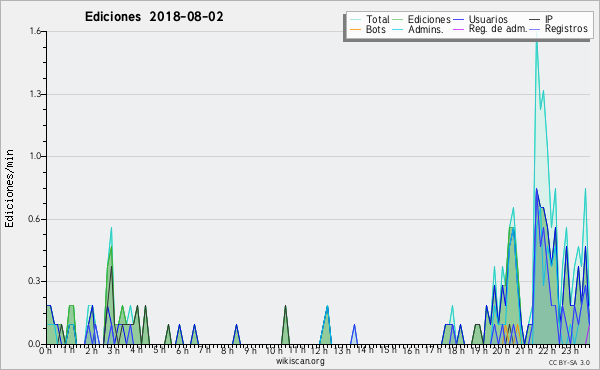Click the 0.3 y-axis value
This screenshot has height=370, width=600.
click(35, 281)
